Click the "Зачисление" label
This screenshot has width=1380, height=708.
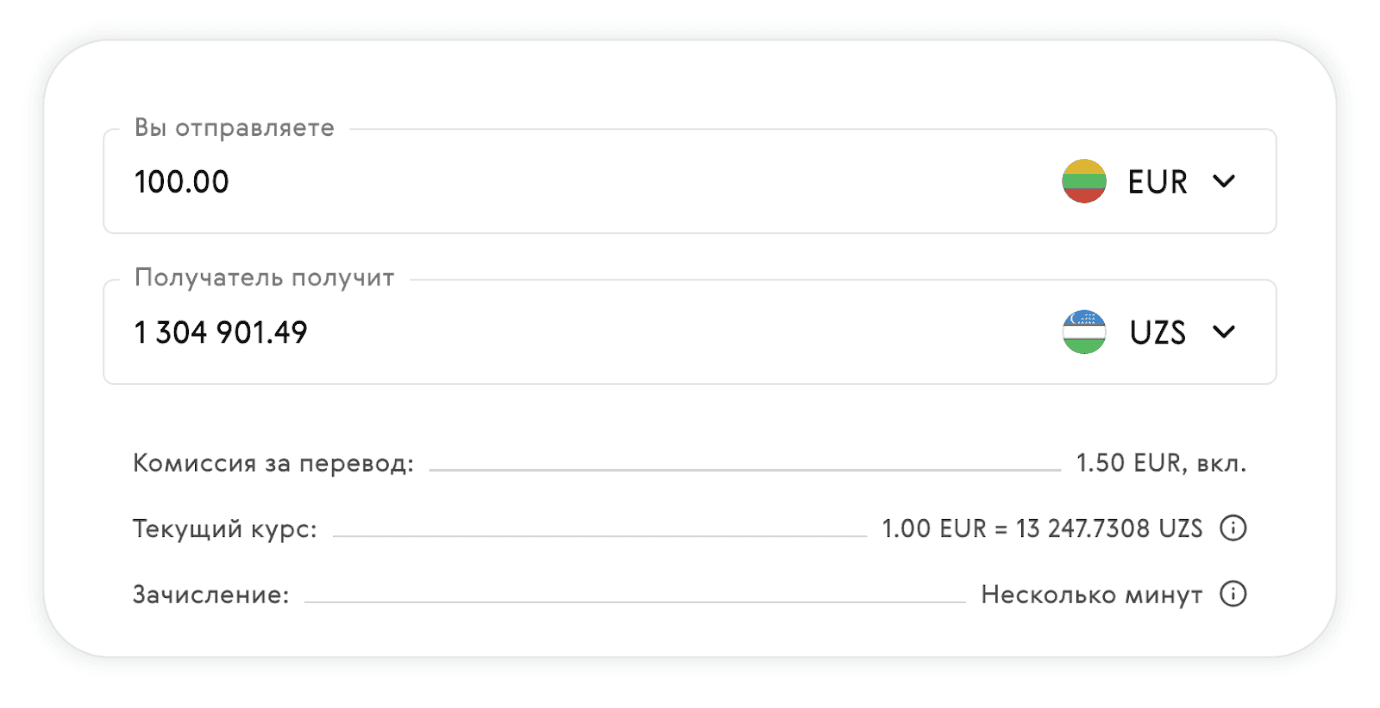(210, 595)
